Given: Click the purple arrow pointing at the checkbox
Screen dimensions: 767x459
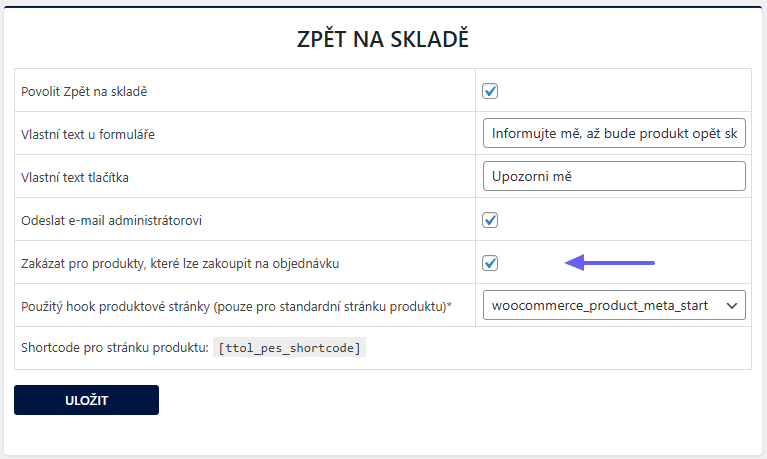Looking at the screenshot, I should [610, 263].
